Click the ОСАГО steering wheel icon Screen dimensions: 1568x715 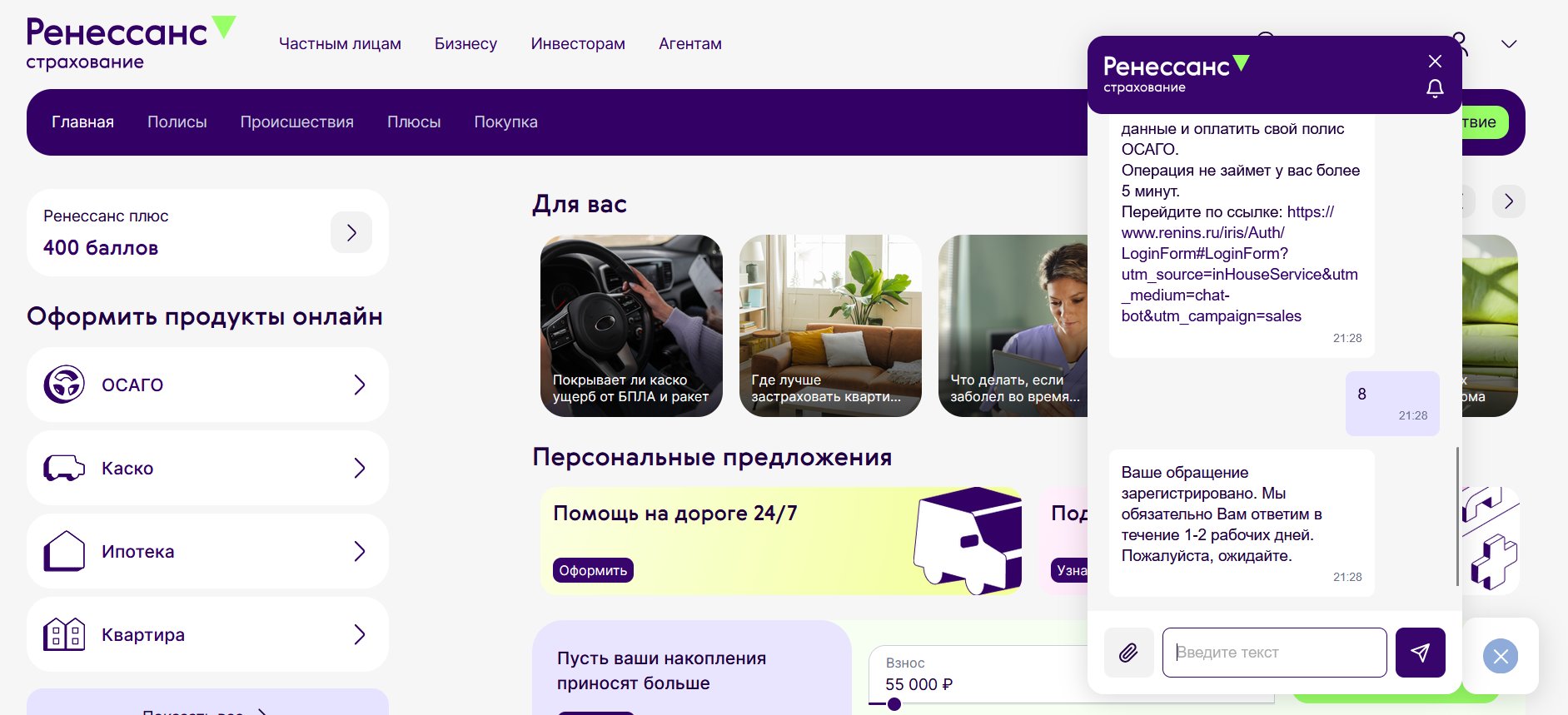tap(64, 385)
